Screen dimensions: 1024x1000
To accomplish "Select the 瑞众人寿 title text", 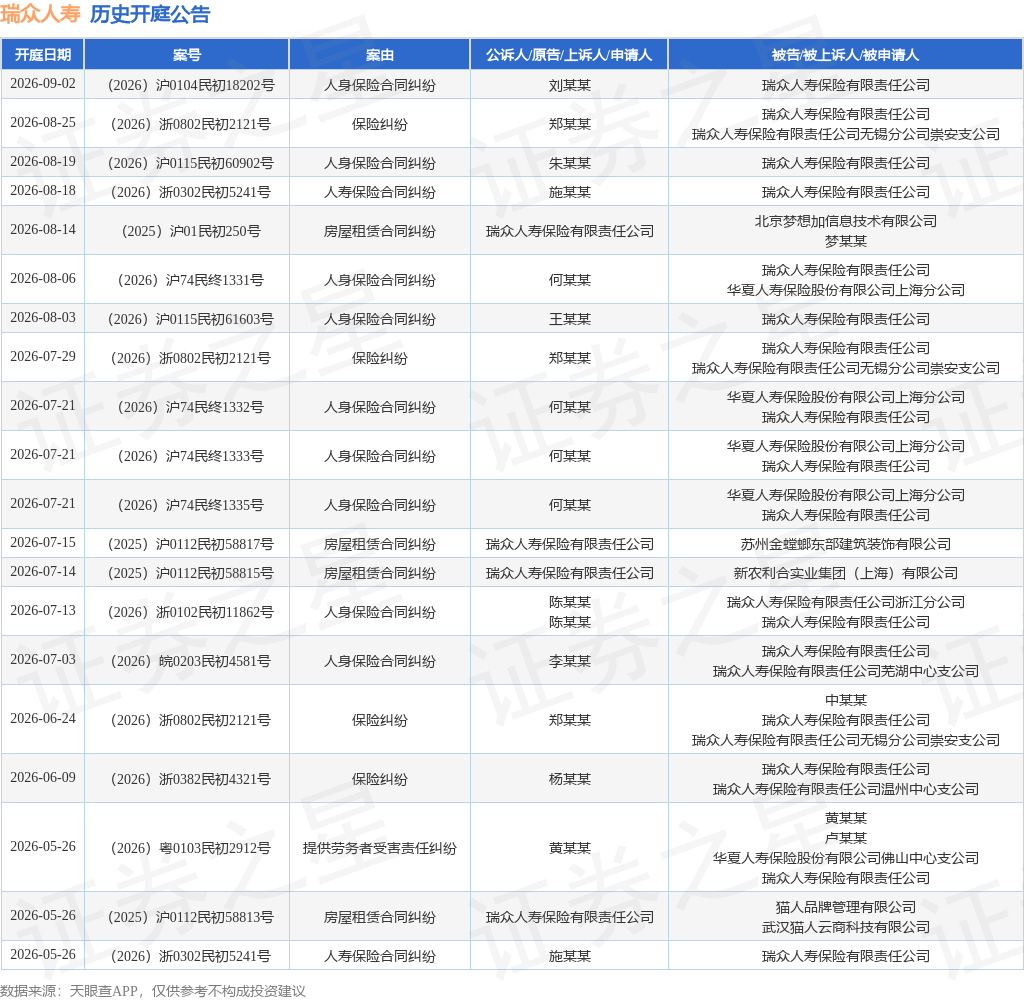I will pyautogui.click(x=40, y=14).
